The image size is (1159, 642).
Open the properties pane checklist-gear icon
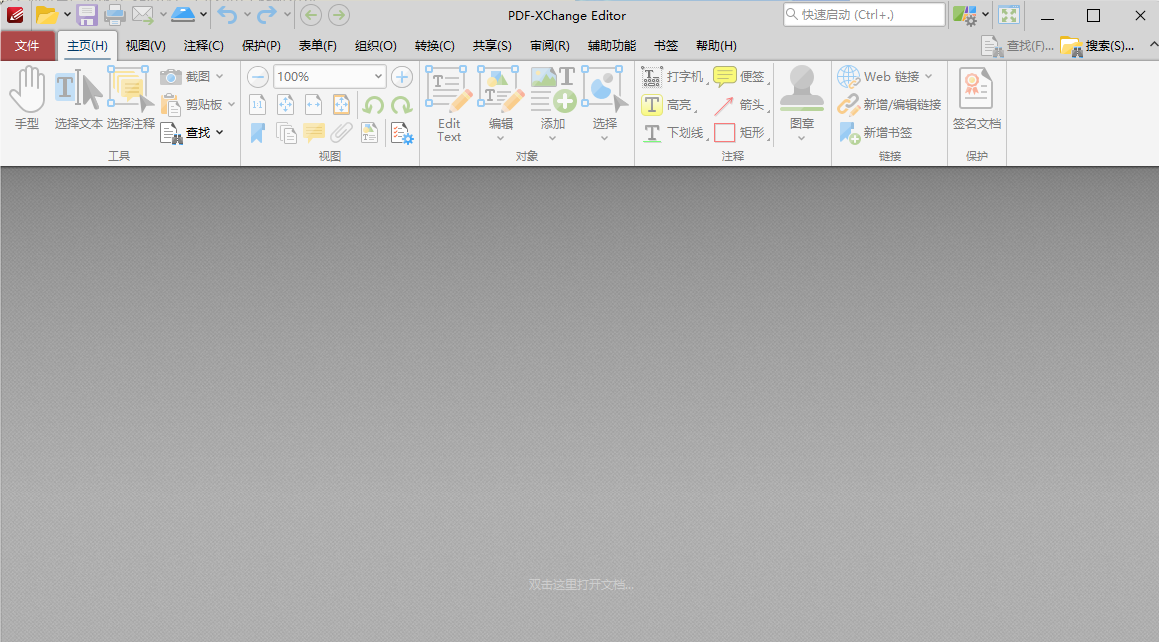point(402,133)
